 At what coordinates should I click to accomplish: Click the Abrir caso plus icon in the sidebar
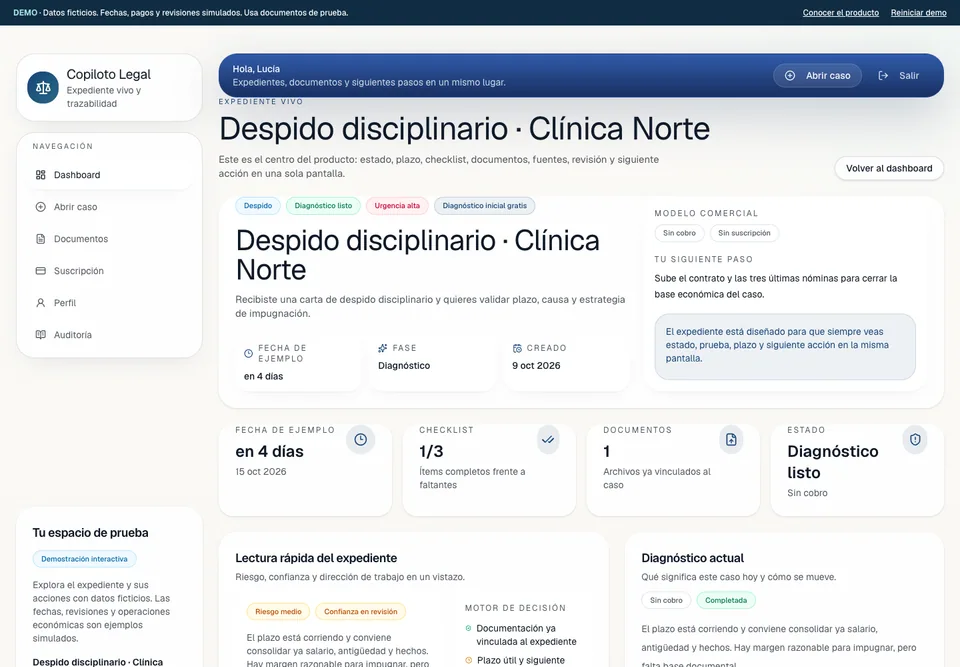pos(40,207)
